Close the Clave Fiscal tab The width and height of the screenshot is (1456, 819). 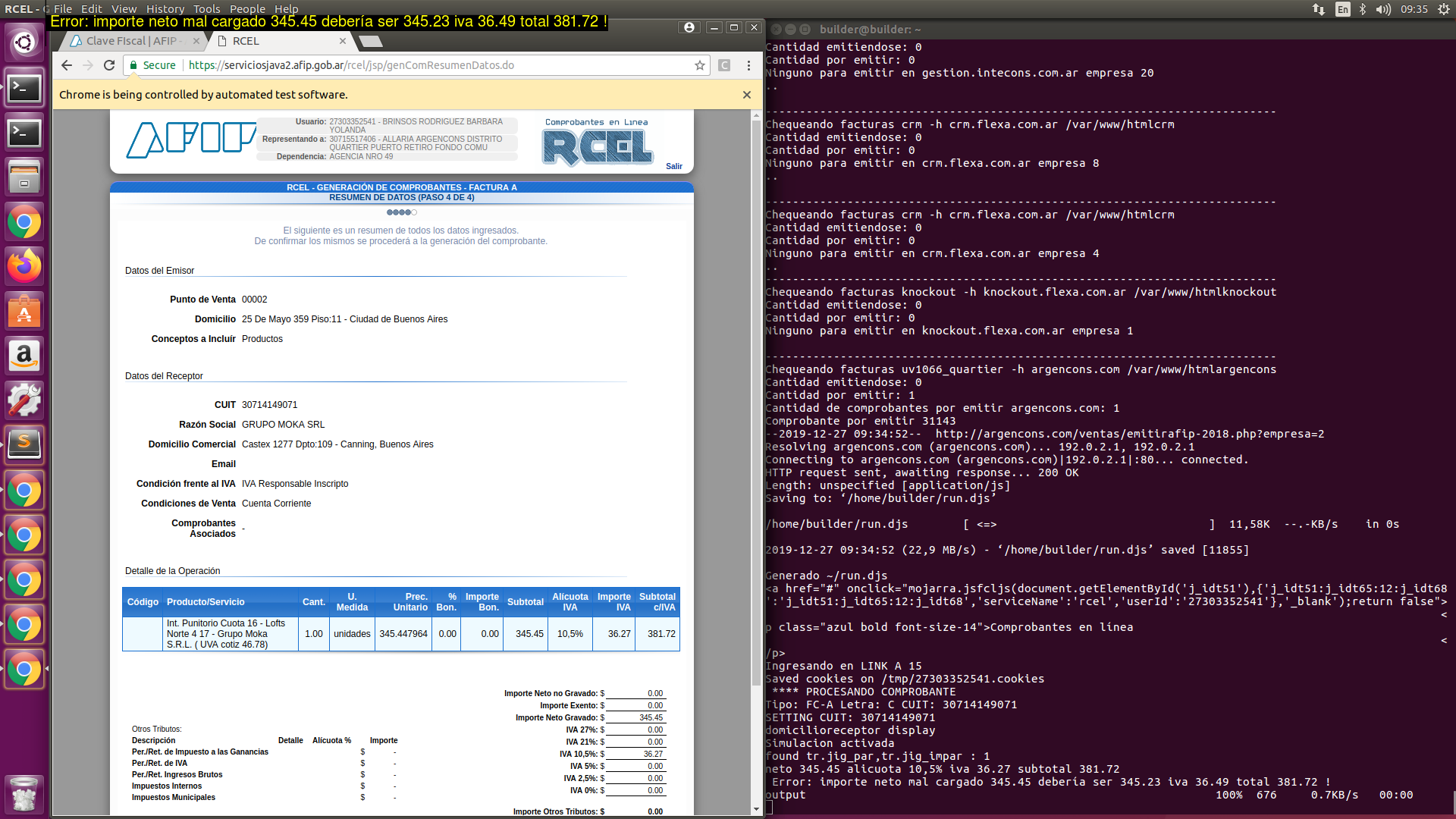point(196,41)
